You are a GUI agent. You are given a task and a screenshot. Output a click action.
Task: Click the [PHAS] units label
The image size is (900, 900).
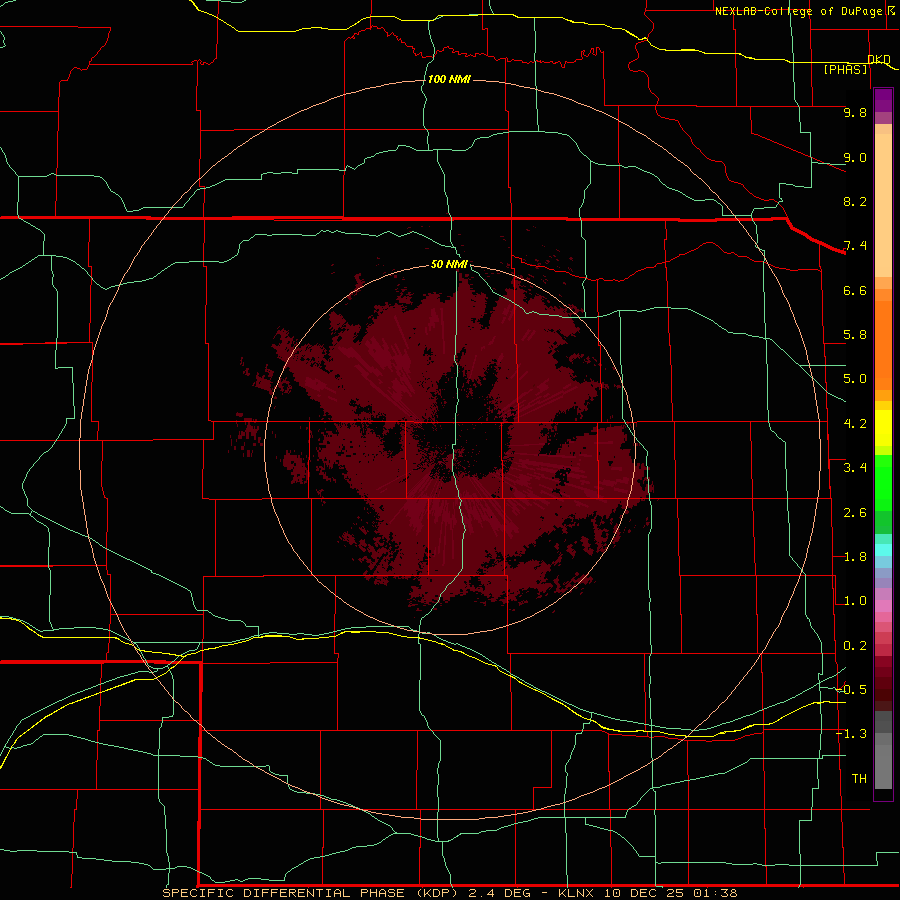[846, 69]
